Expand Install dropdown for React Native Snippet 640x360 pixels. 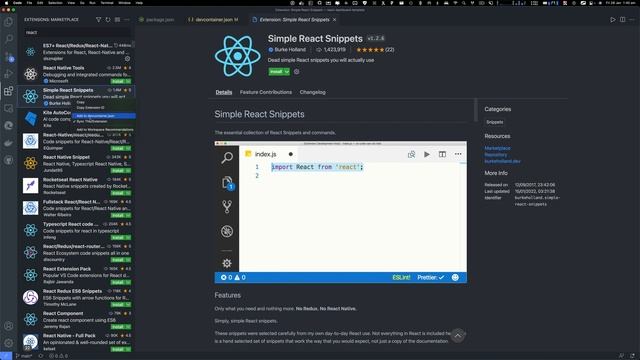point(128,171)
